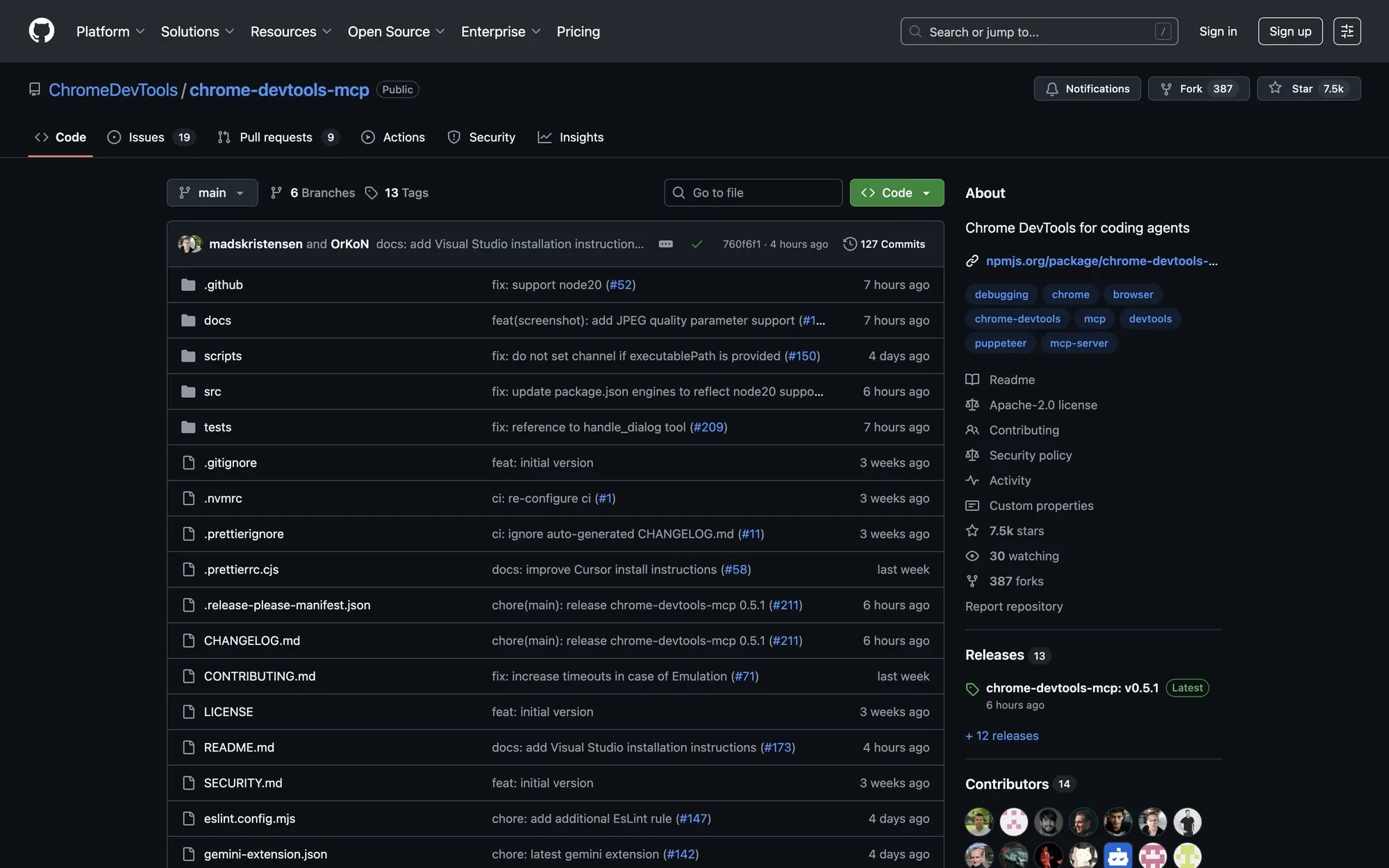The width and height of the screenshot is (1389, 868).
Task: Switch to the Pull requests tab
Action: click(x=276, y=137)
